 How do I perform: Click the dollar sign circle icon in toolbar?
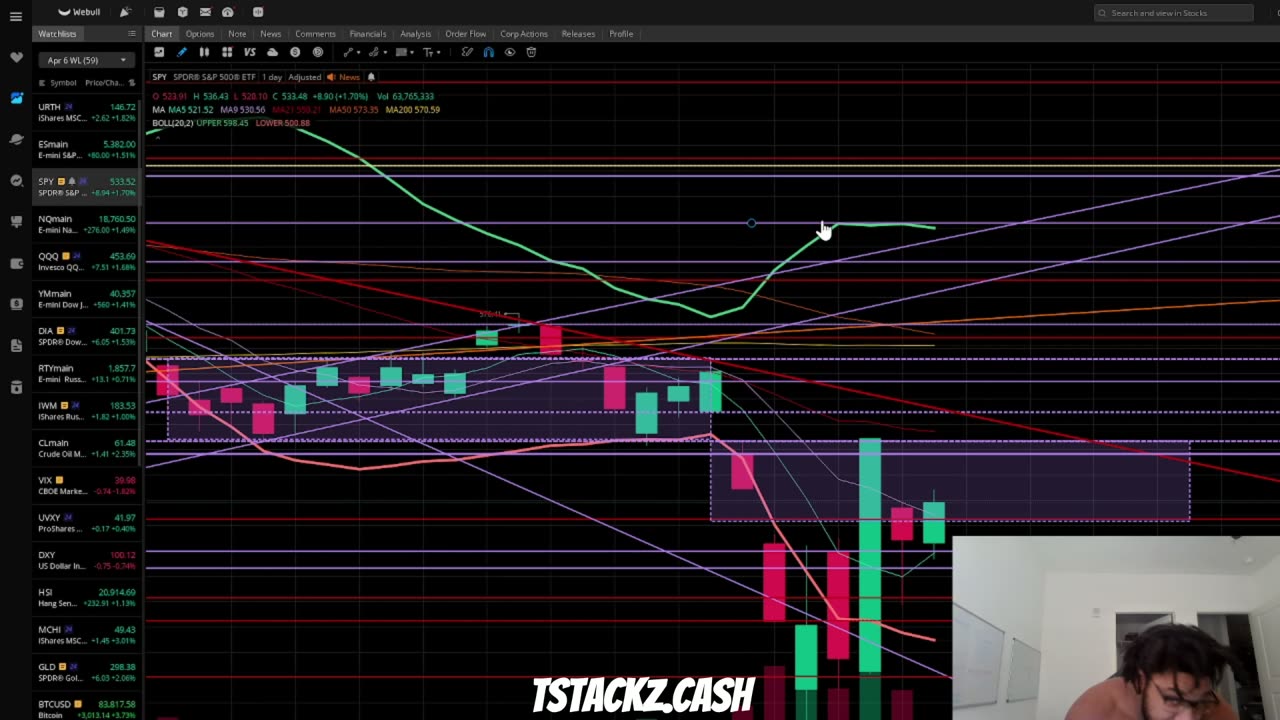295,52
